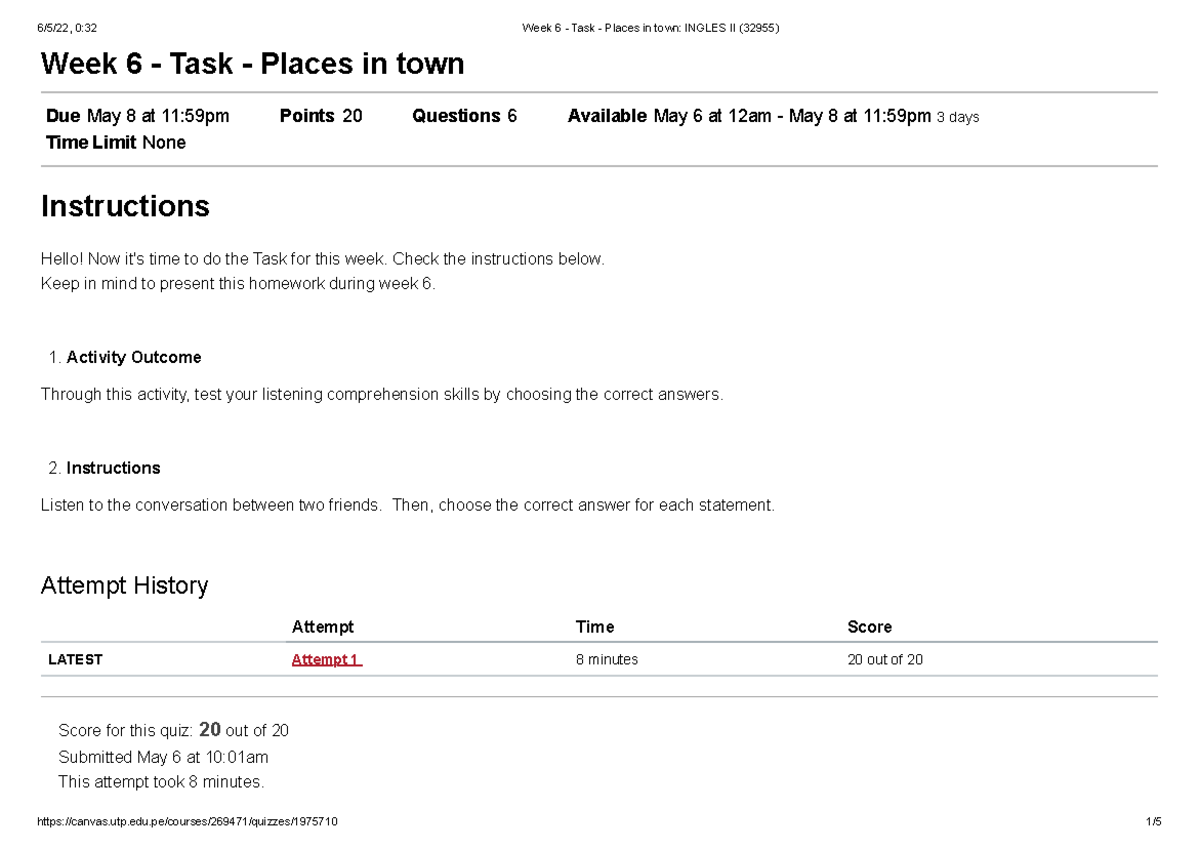This screenshot has height=849, width=1200.
Task: Open the canvas.utp.edu.pe quiz URL
Action: tap(187, 821)
